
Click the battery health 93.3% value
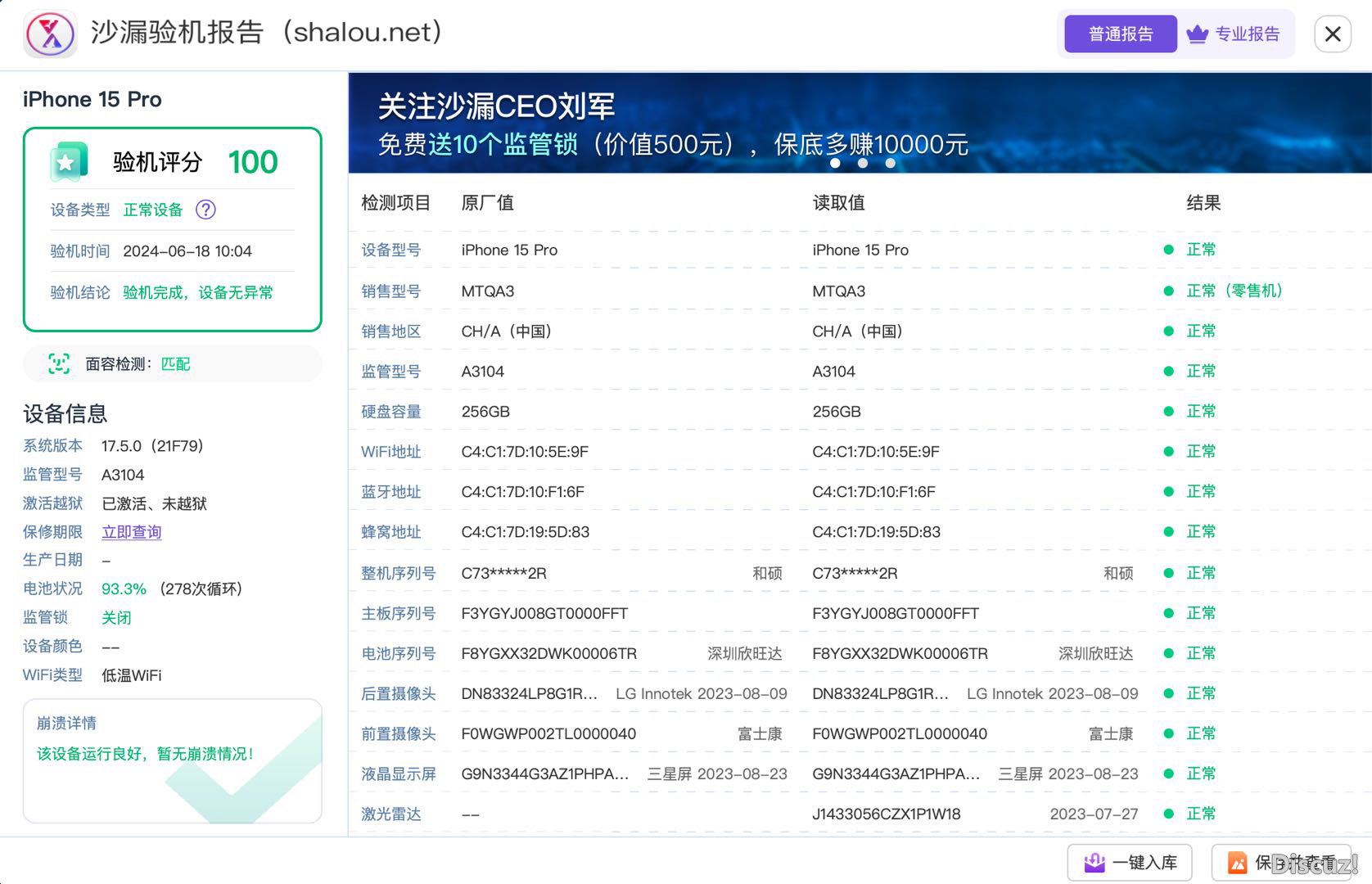click(124, 589)
